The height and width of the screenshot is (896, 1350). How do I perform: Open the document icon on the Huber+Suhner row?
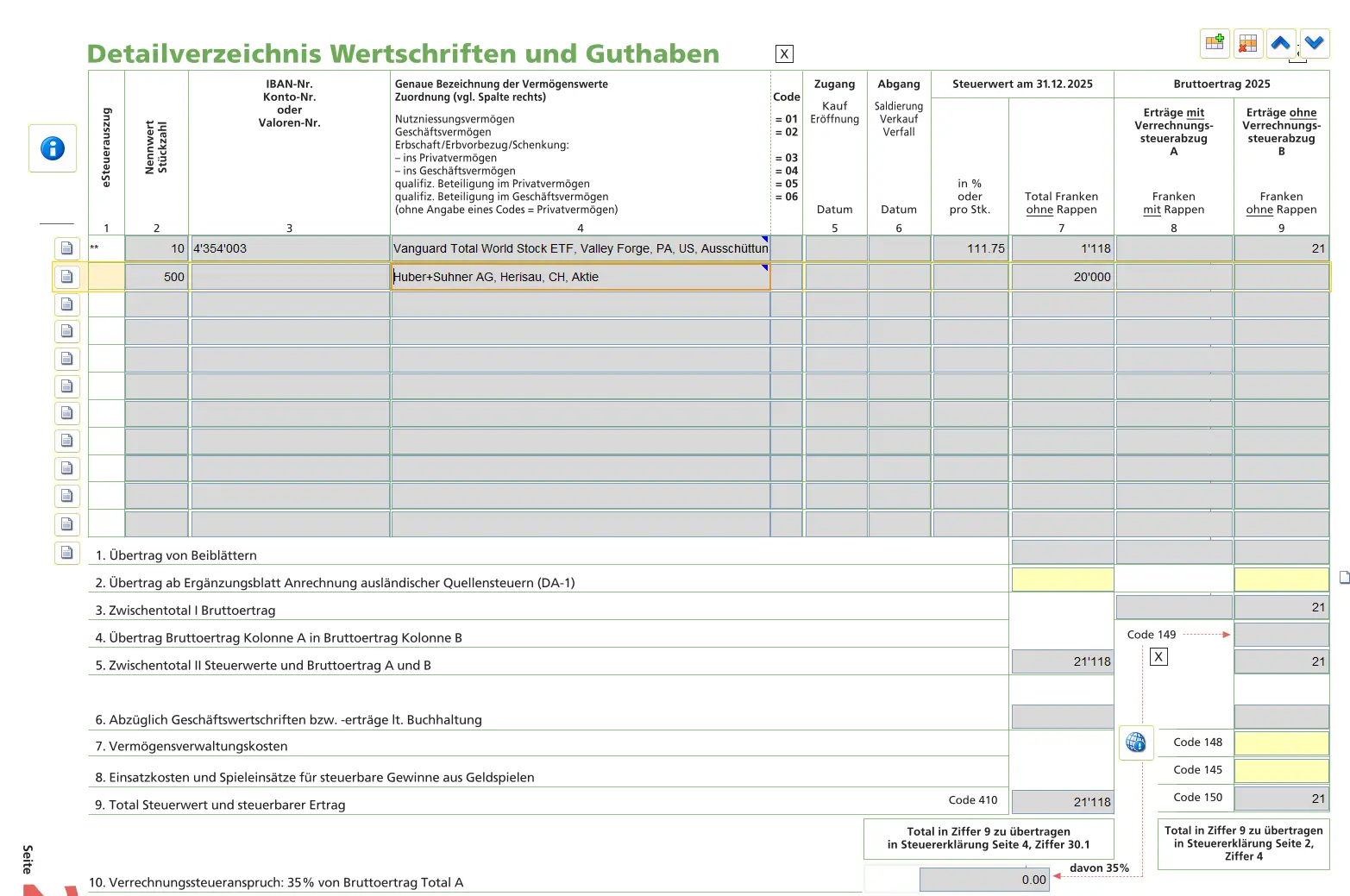66,276
